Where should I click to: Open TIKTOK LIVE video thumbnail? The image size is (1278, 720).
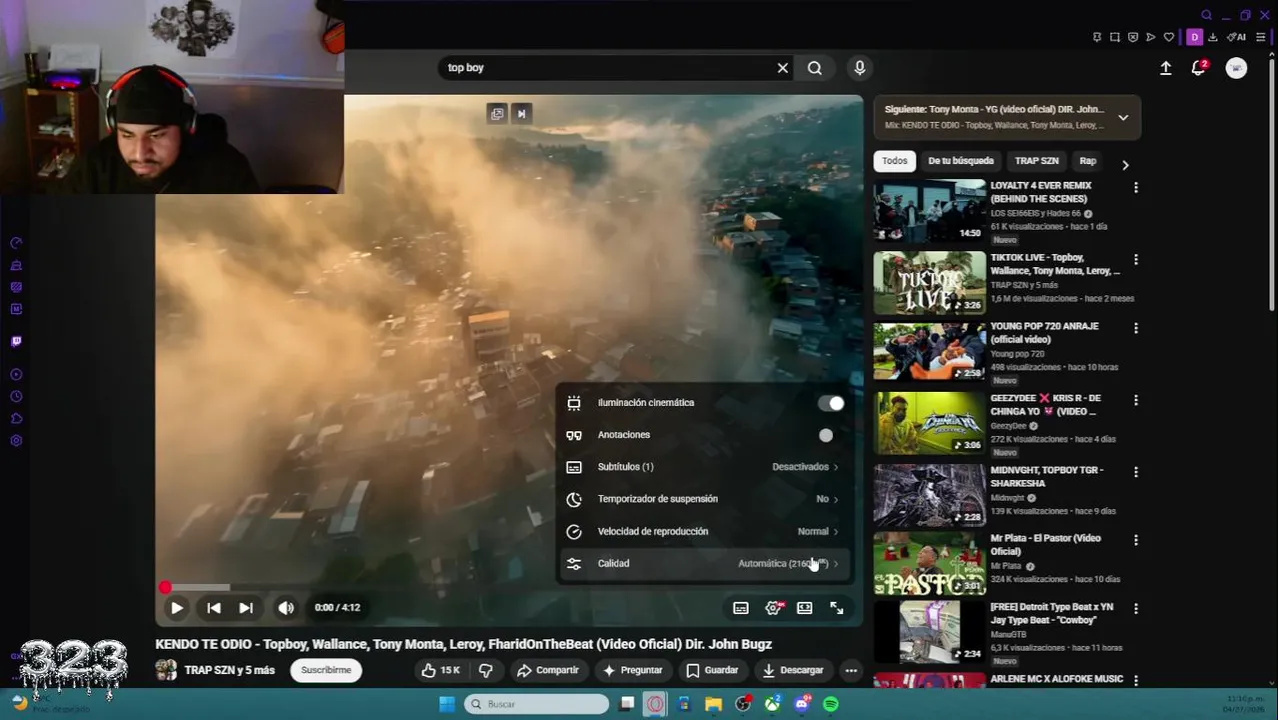[930, 283]
